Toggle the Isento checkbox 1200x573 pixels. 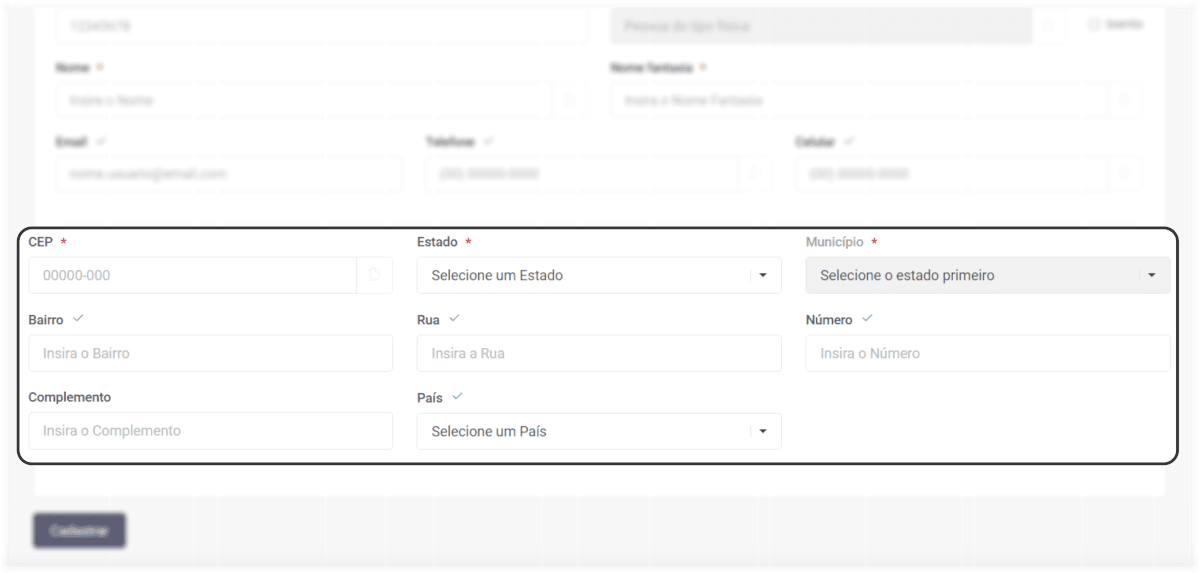(x=1093, y=25)
